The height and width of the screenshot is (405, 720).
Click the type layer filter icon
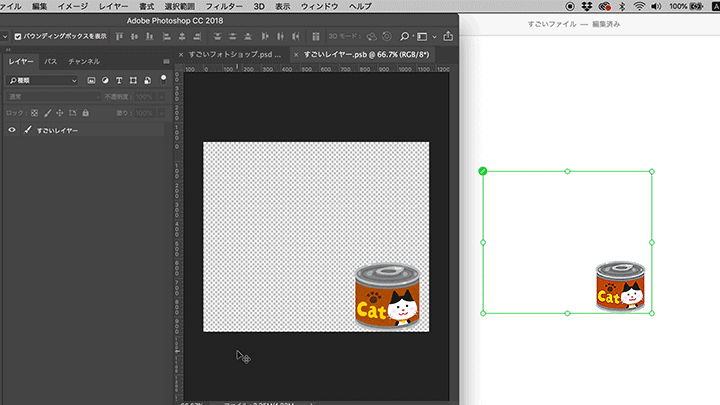coord(119,80)
